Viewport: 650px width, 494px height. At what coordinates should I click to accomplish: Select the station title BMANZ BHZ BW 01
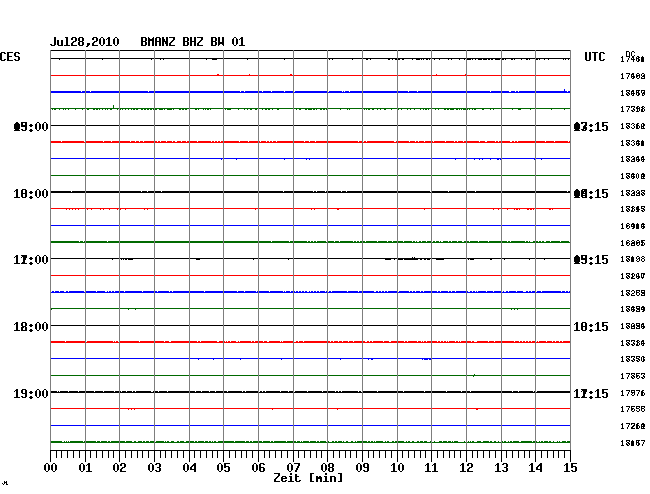193,42
